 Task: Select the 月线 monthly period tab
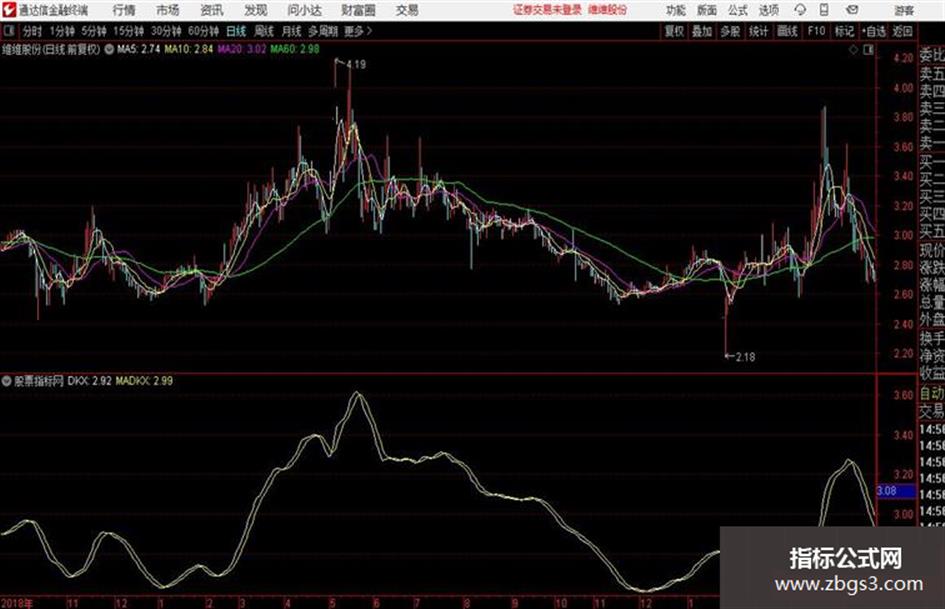coord(292,31)
